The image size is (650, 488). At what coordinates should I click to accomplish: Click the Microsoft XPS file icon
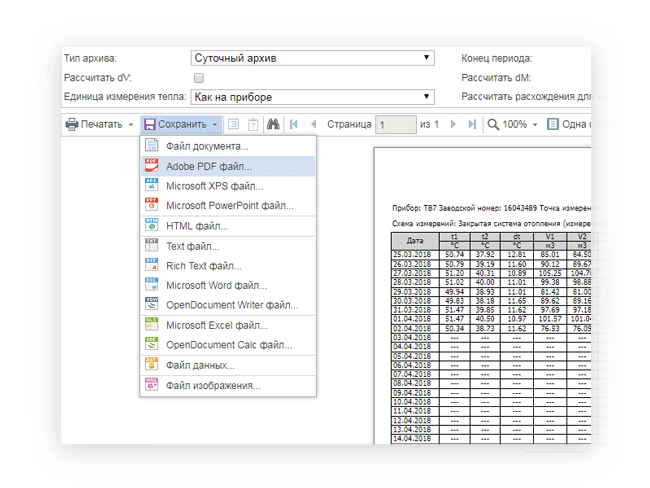tap(151, 185)
